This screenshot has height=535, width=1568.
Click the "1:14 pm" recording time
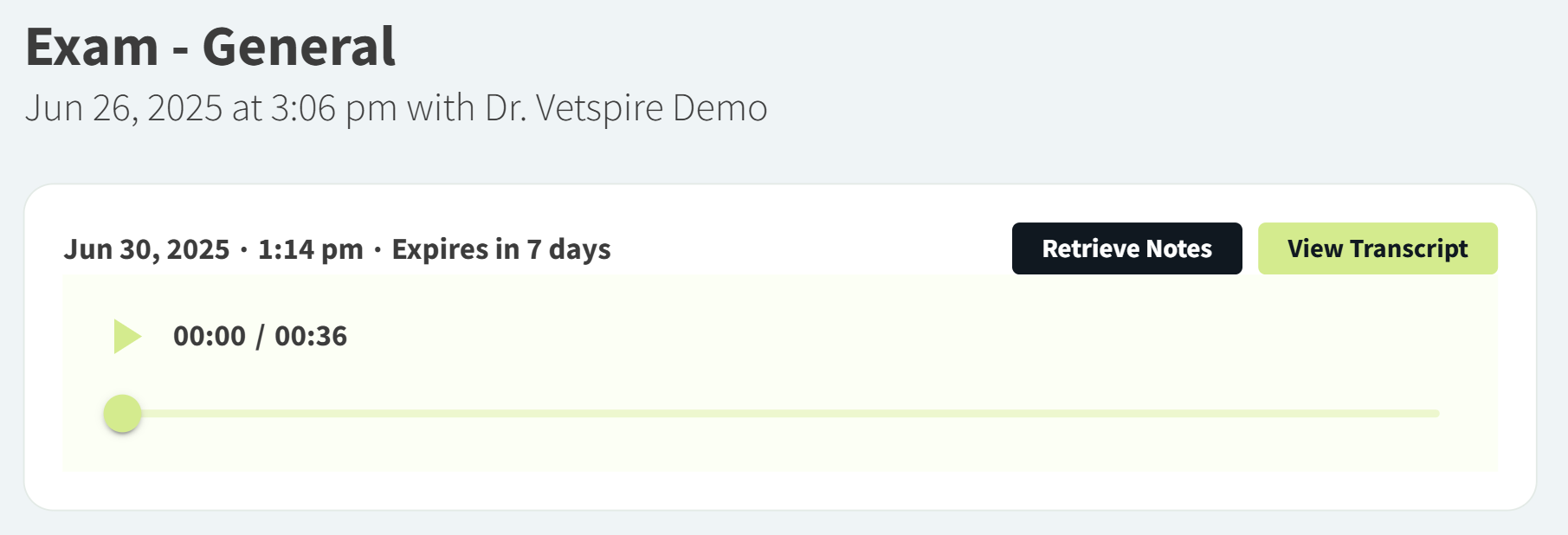(x=310, y=249)
